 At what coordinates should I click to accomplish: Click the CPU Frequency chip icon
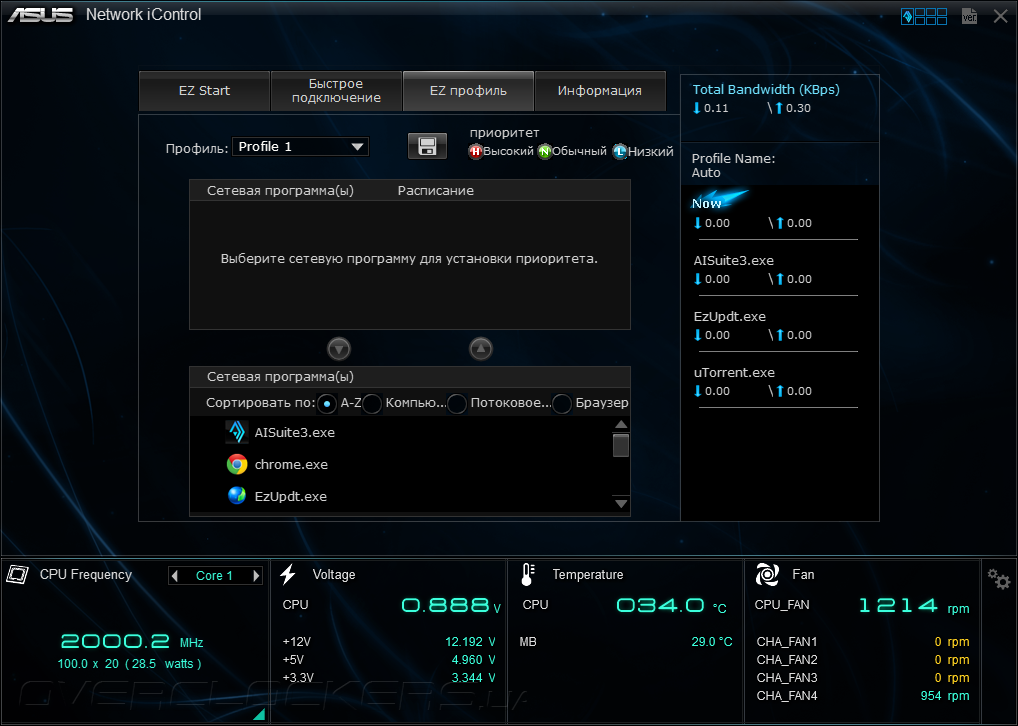click(x=18, y=574)
